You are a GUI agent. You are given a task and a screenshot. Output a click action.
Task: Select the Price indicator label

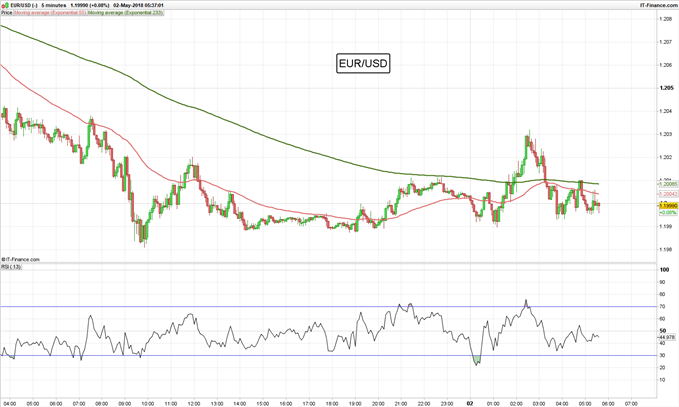[x=6, y=13]
